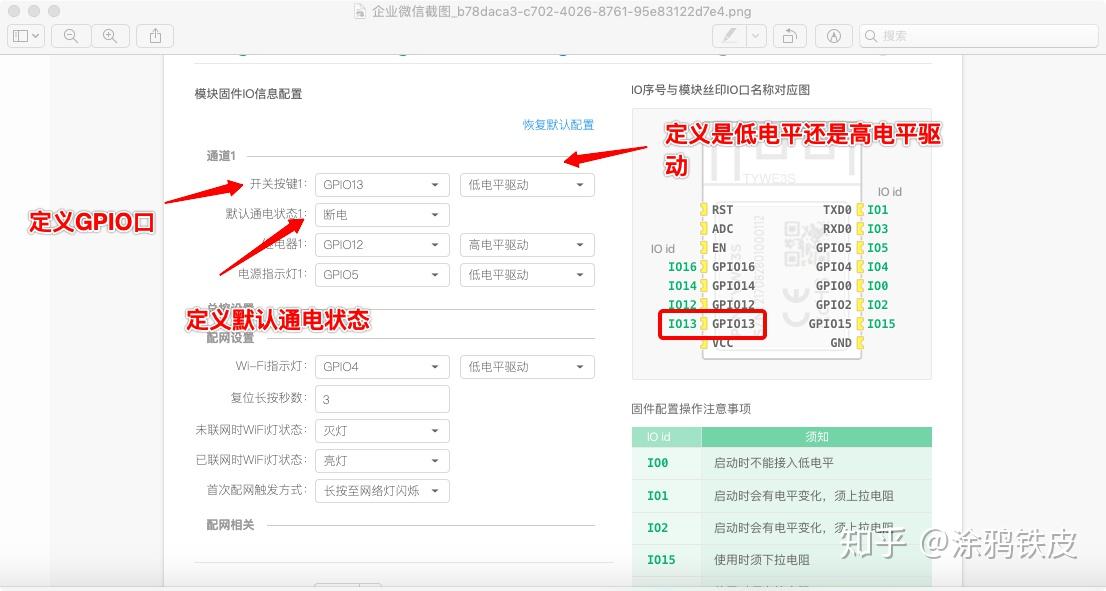
Task: Open the GPIO13 dropdown for 开关按键1
Action: coord(381,184)
